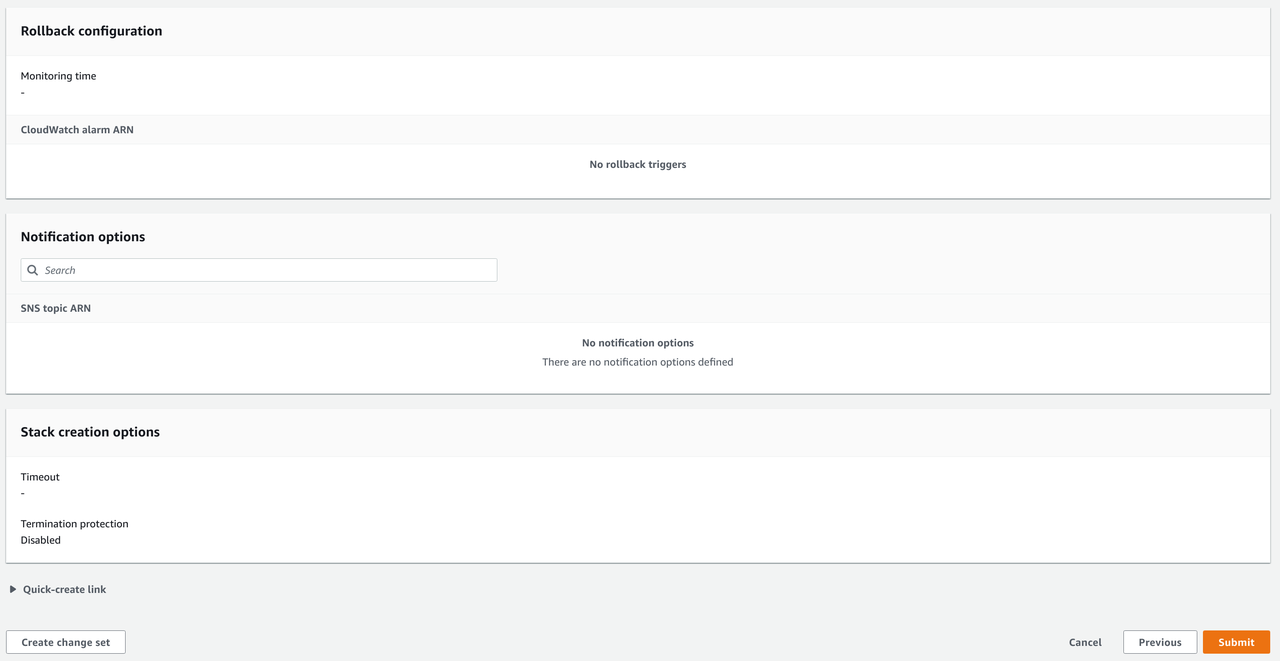
Task: Click the Timeout label
Action: [x=40, y=477]
